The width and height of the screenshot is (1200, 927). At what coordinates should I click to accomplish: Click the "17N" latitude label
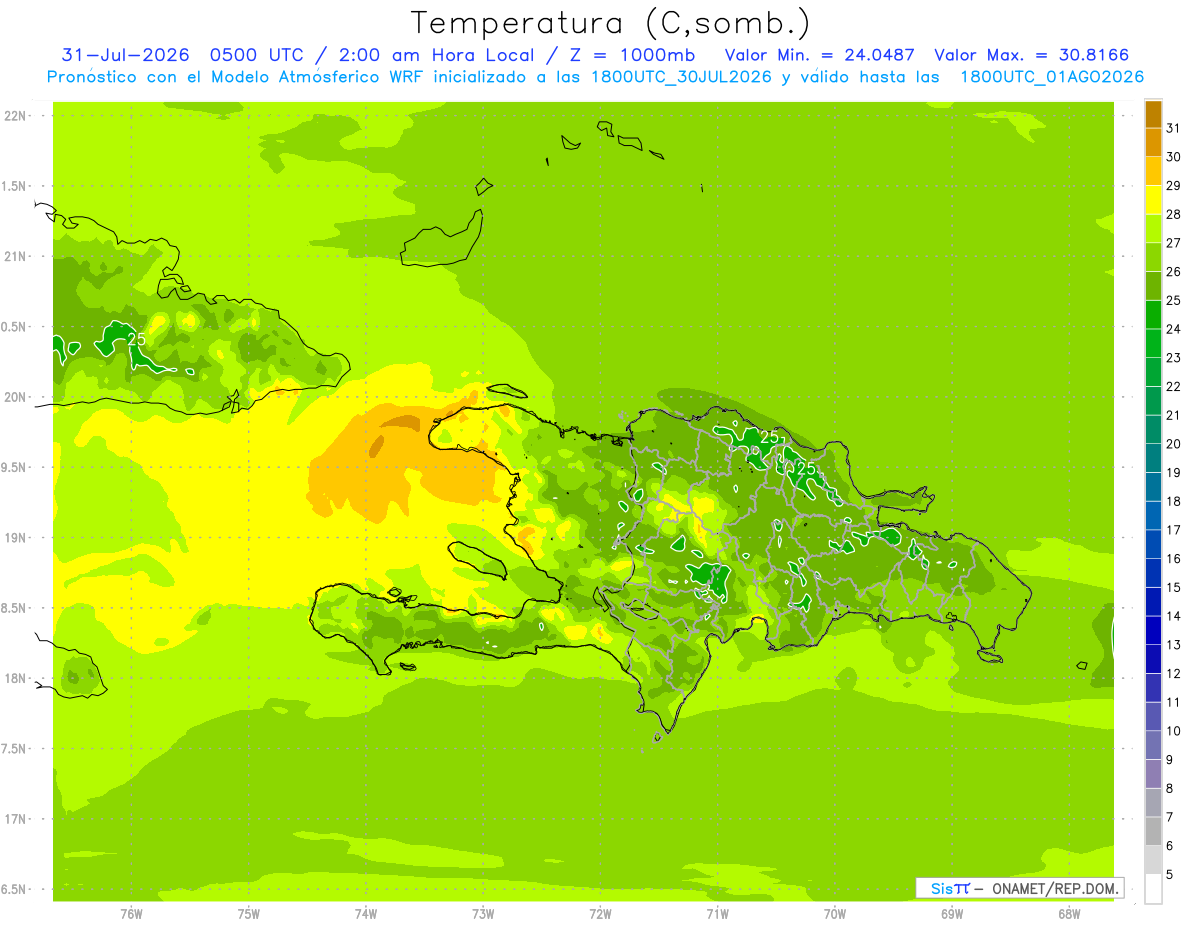click(x=15, y=819)
